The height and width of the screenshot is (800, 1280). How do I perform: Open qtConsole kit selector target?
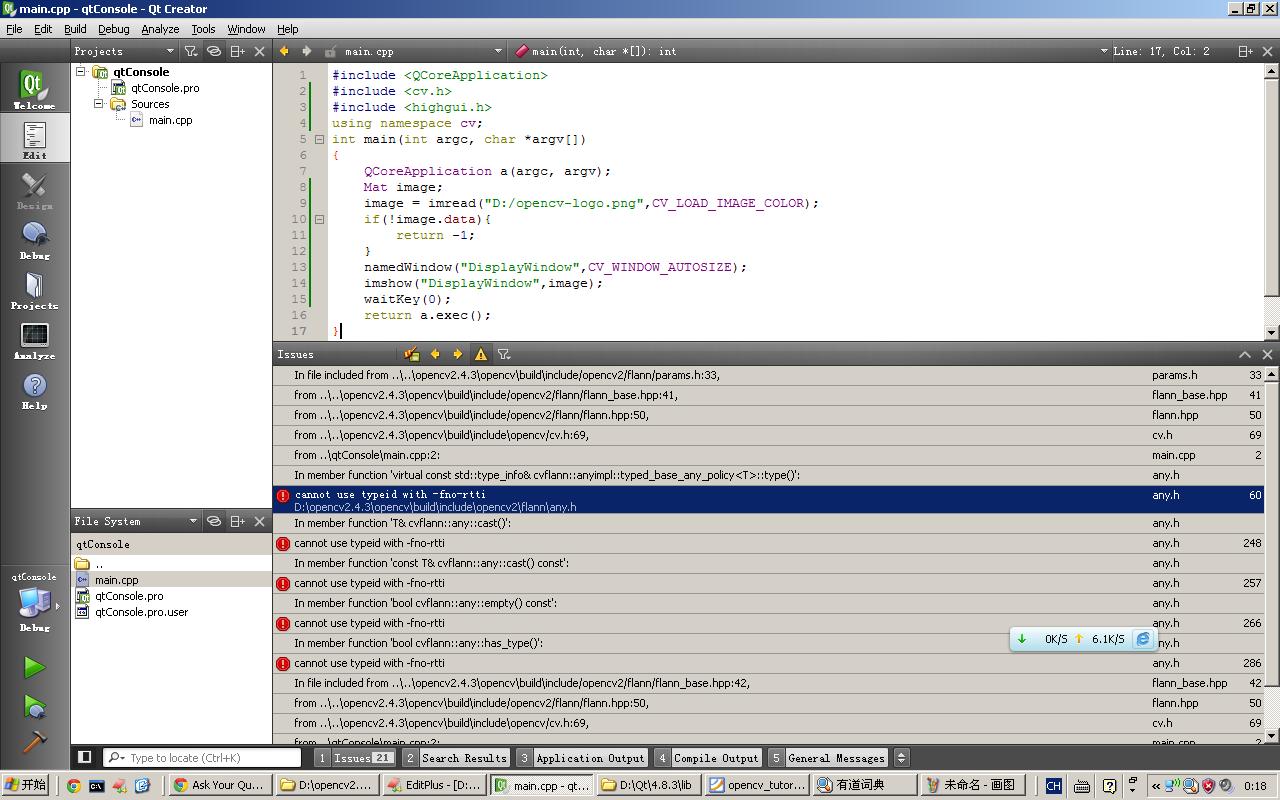pyautogui.click(x=34, y=603)
